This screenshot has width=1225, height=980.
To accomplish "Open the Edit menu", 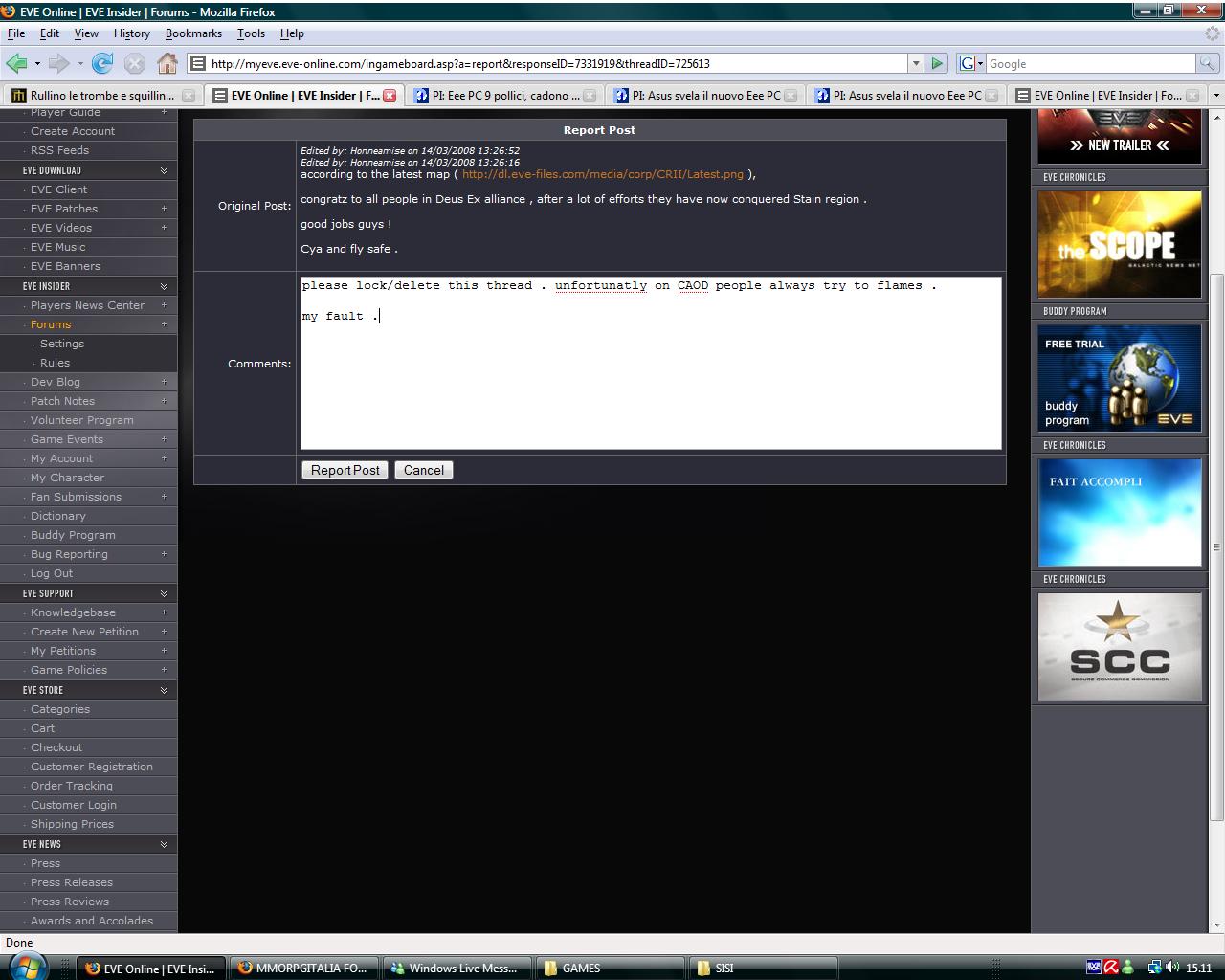I will coord(50,33).
